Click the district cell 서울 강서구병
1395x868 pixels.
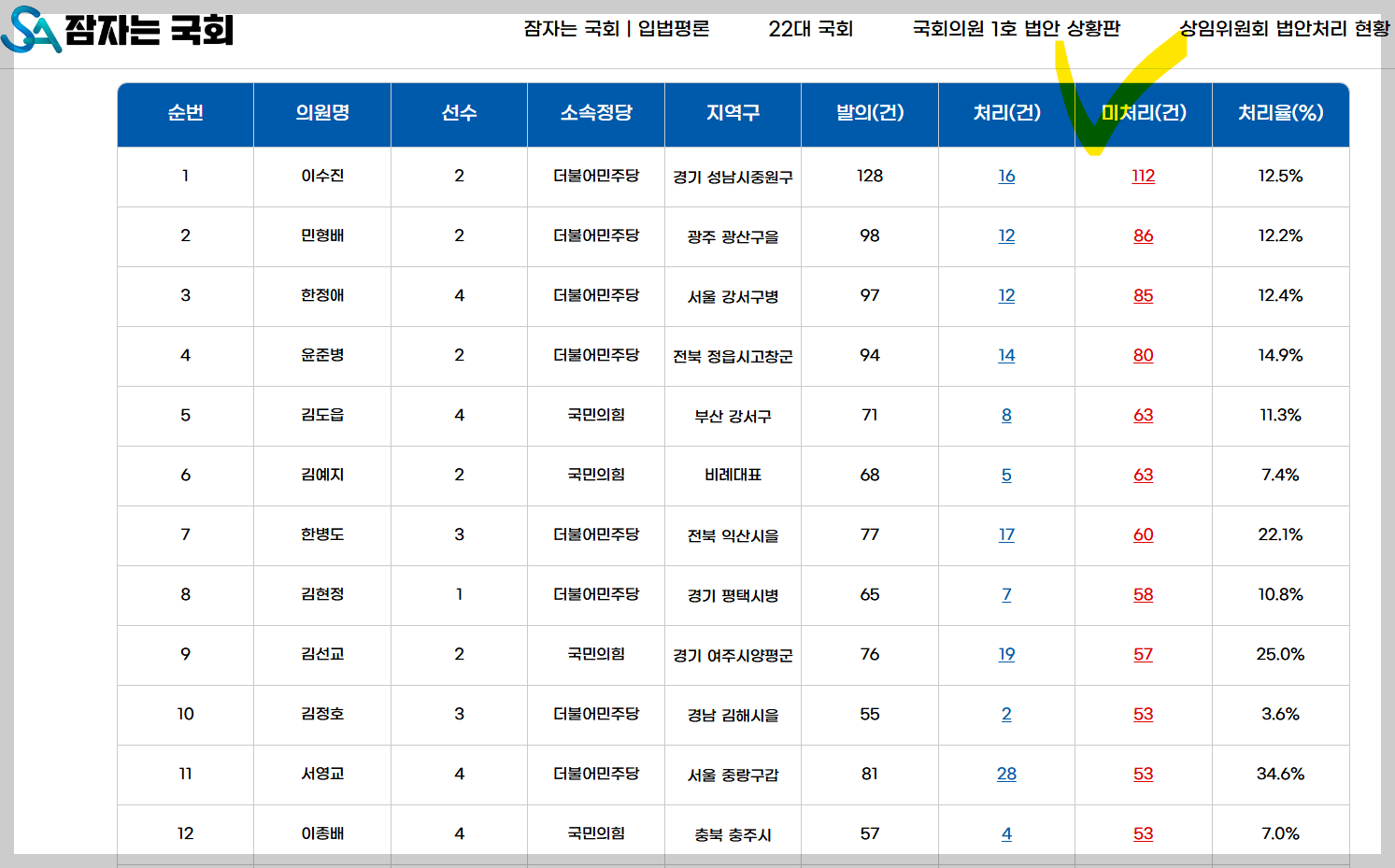(733, 296)
